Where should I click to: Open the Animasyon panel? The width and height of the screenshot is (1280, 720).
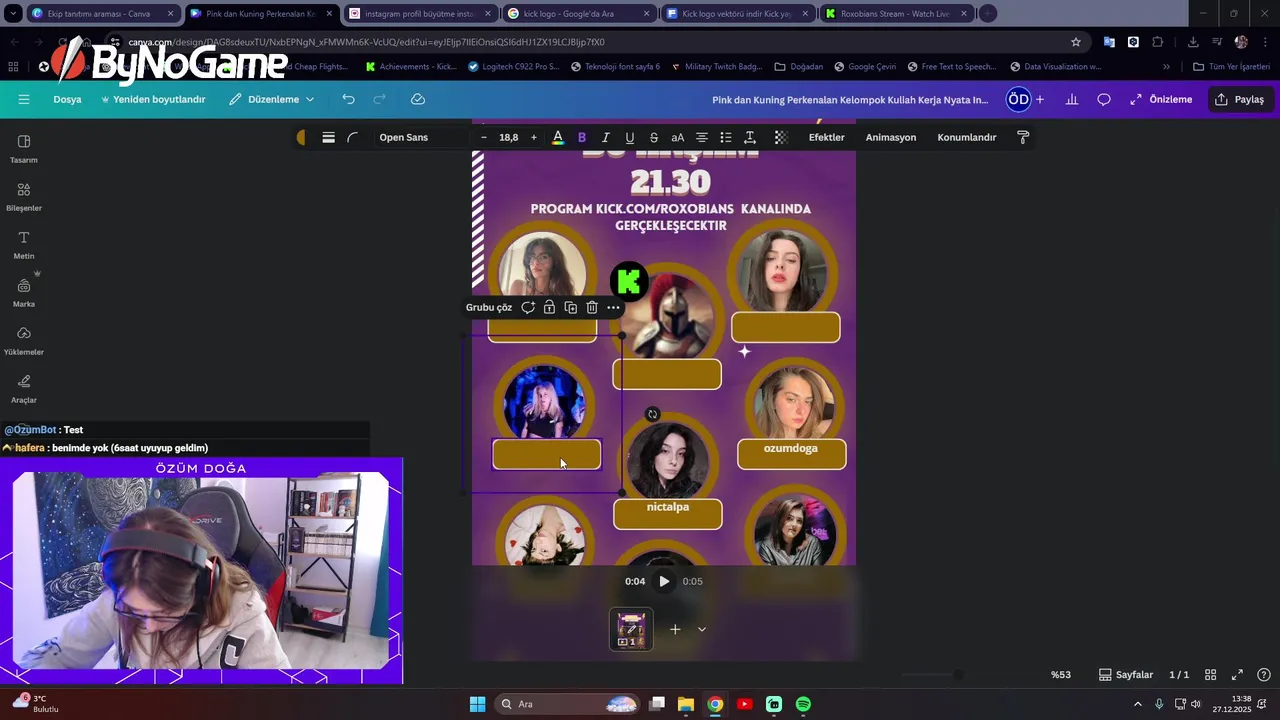pyautogui.click(x=891, y=137)
